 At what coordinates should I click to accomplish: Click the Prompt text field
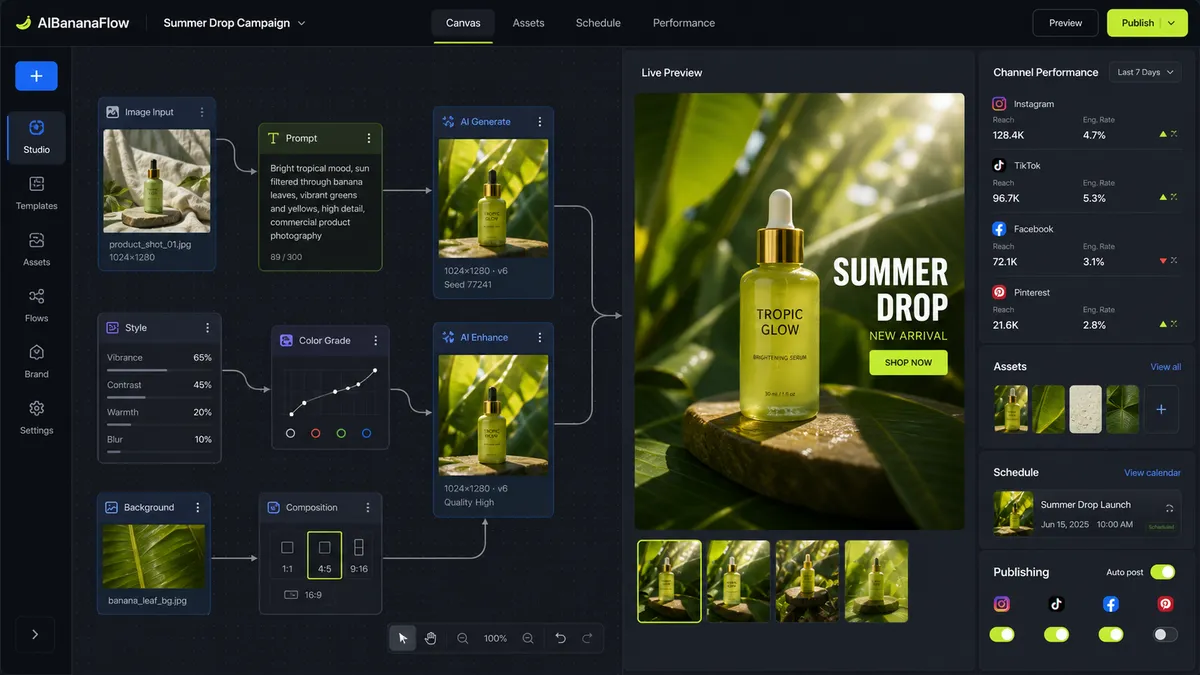coord(320,202)
